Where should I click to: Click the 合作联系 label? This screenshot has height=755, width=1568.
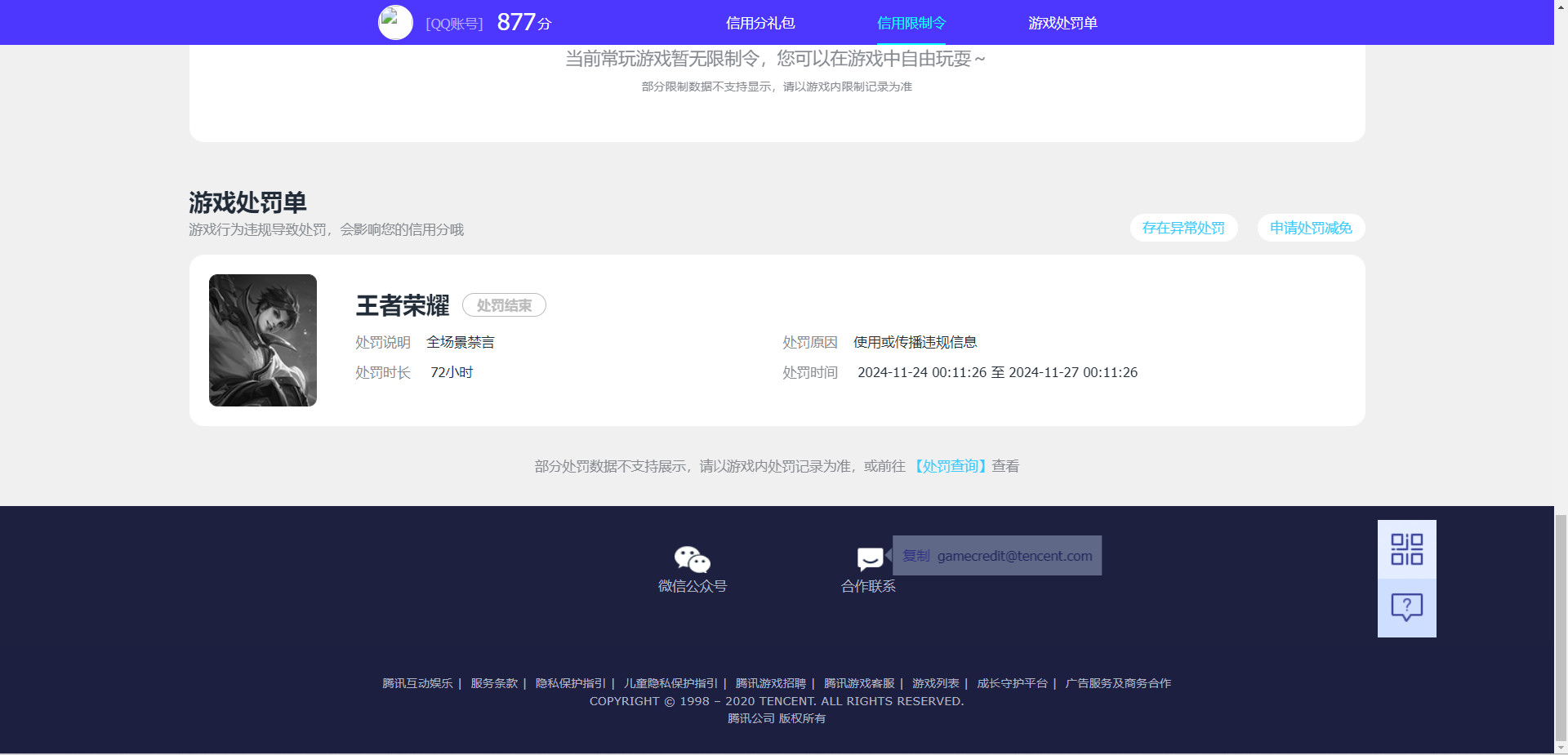[x=869, y=586]
